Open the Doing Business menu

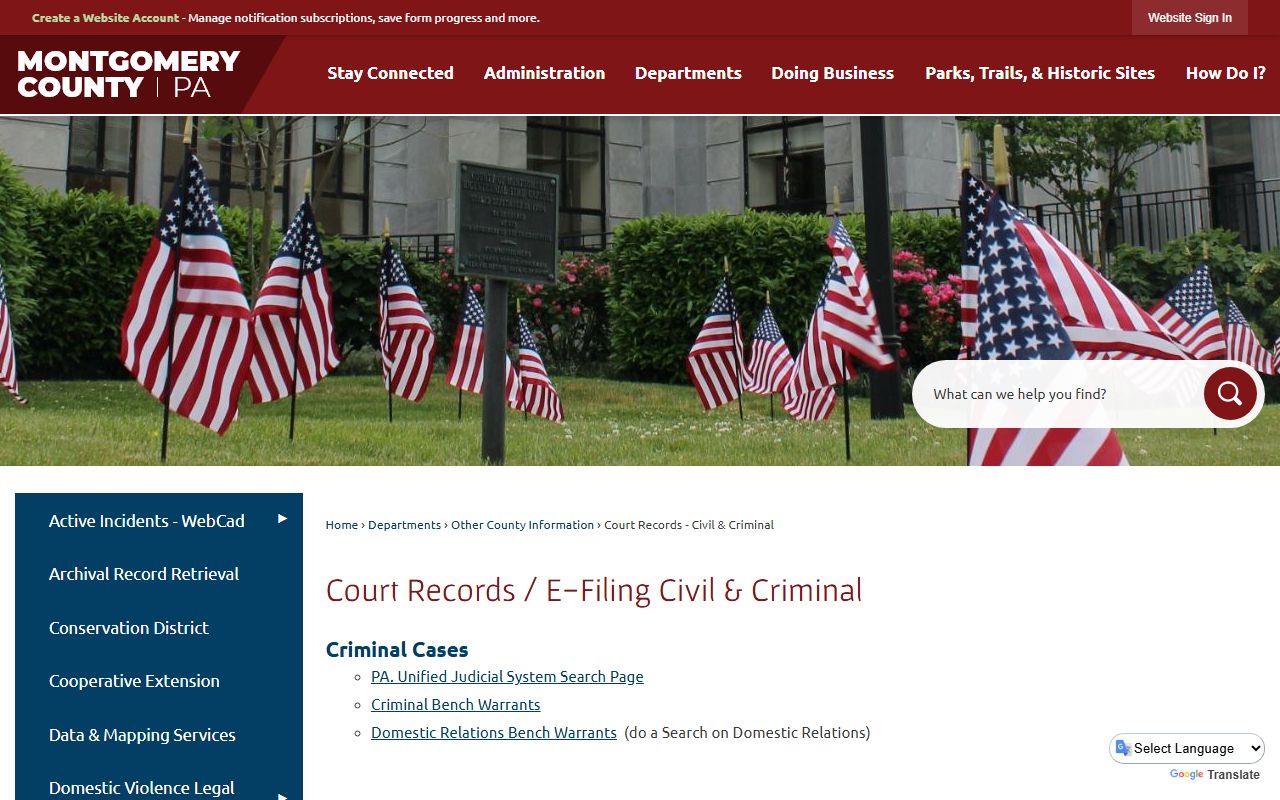(x=832, y=73)
